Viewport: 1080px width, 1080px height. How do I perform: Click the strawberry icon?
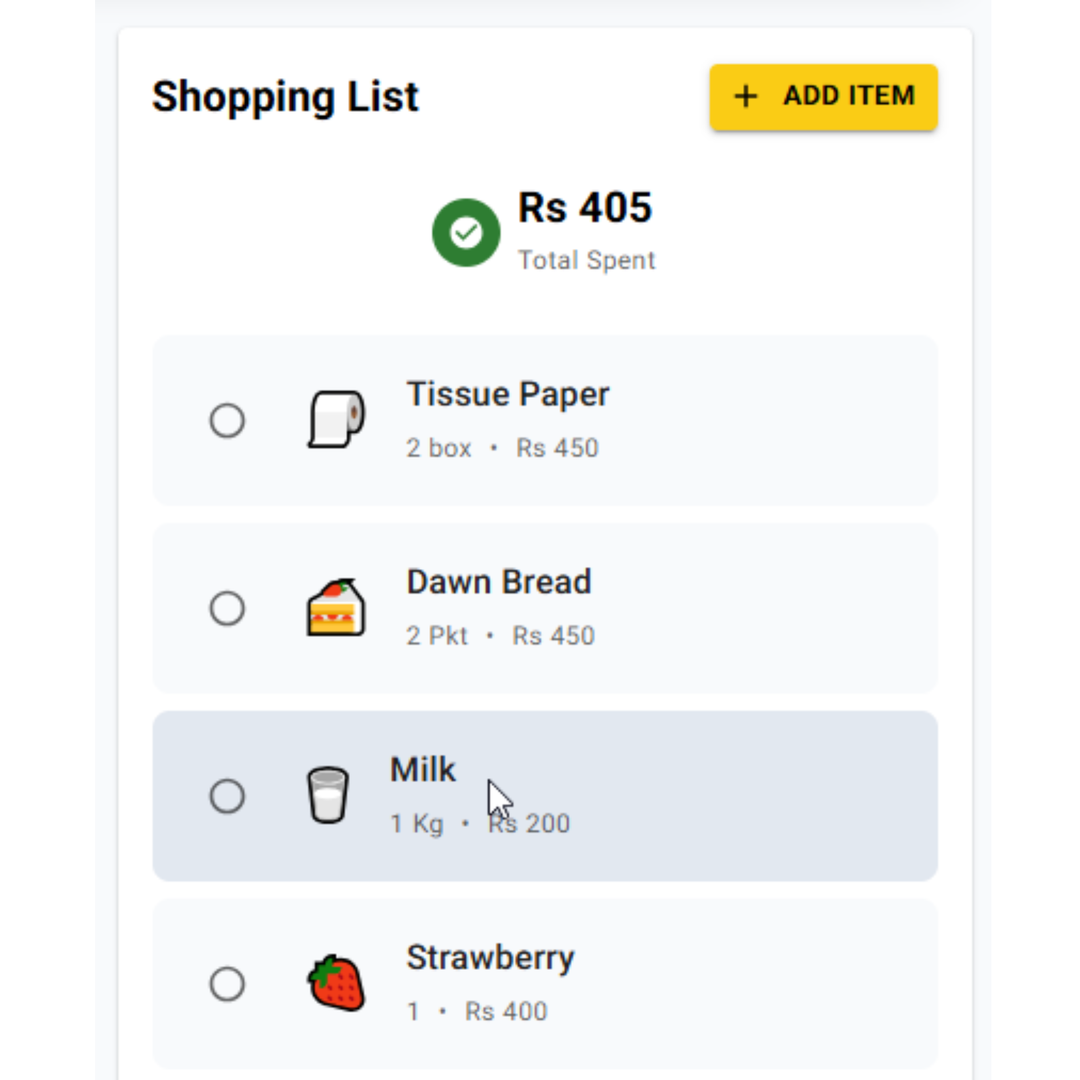[x=336, y=983]
